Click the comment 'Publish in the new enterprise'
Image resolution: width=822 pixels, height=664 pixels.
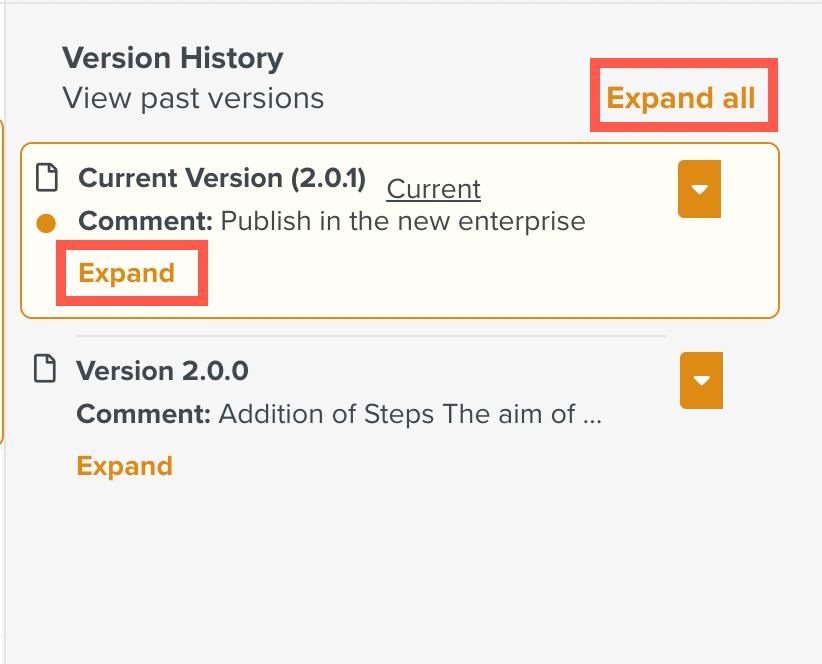(403, 221)
